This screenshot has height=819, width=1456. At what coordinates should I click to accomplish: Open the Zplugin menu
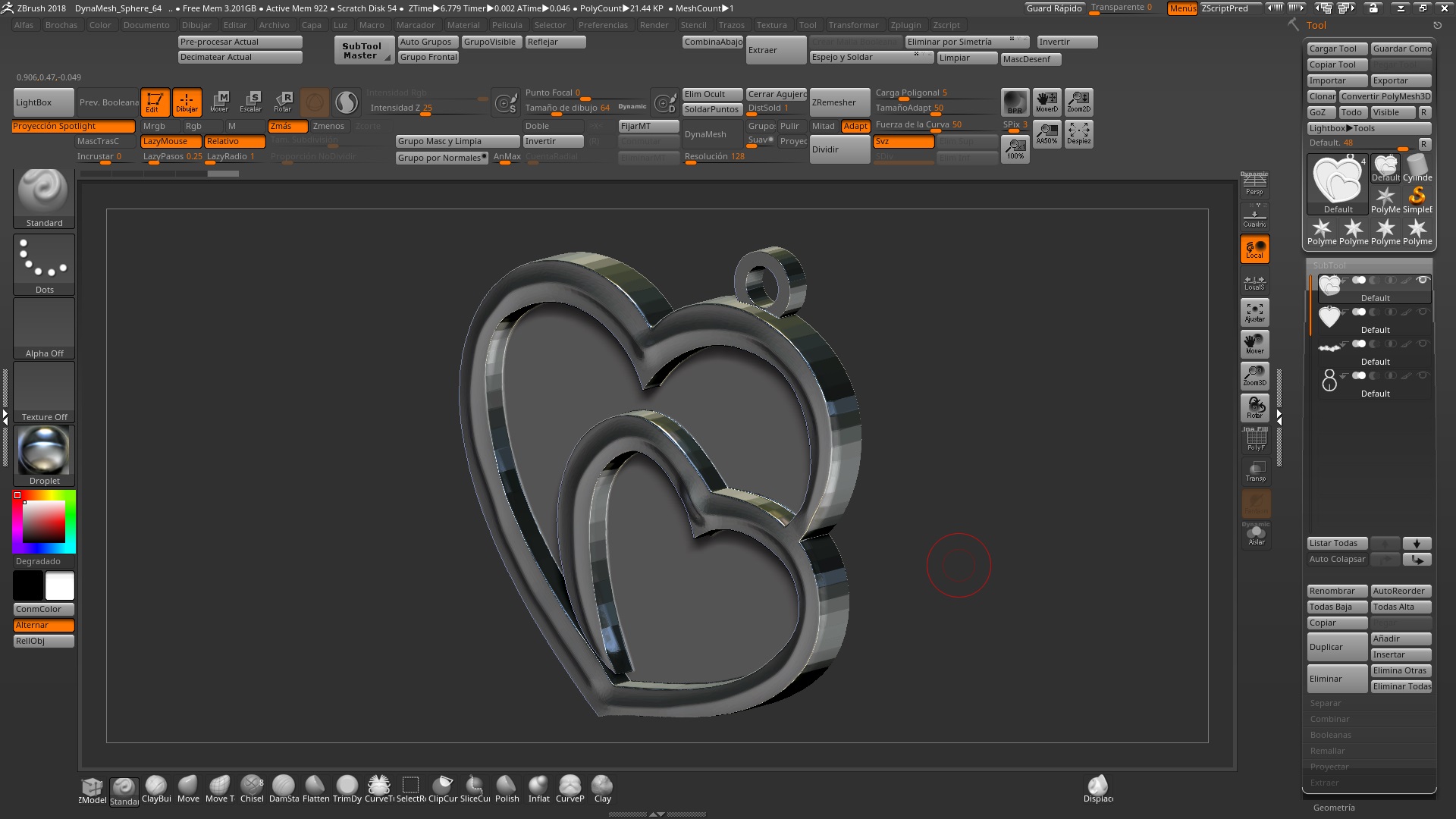pos(905,25)
